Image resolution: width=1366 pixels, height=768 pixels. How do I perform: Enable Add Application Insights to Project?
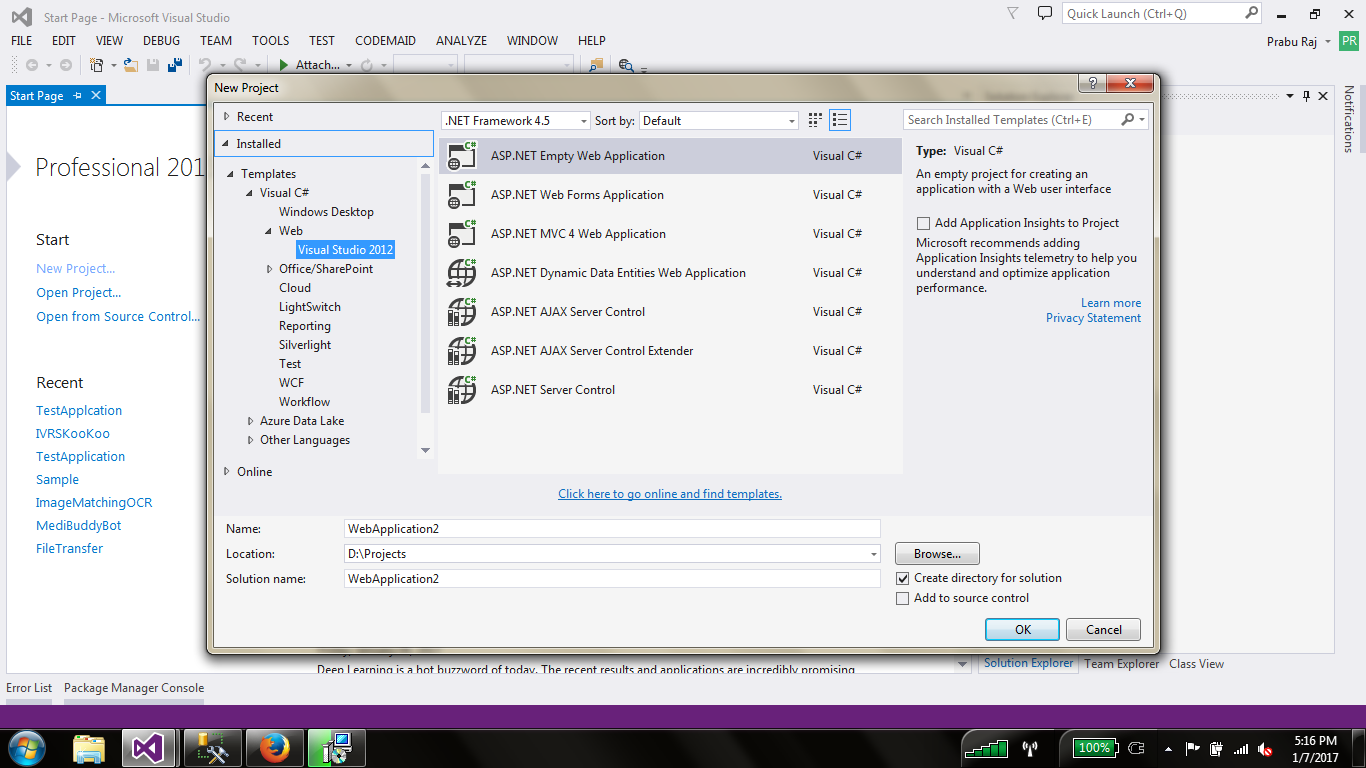[923, 223]
